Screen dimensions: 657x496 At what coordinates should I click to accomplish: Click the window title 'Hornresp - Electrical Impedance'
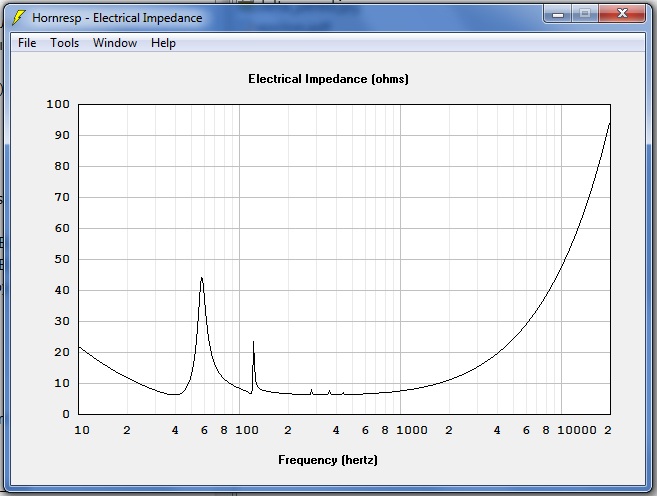click(117, 18)
